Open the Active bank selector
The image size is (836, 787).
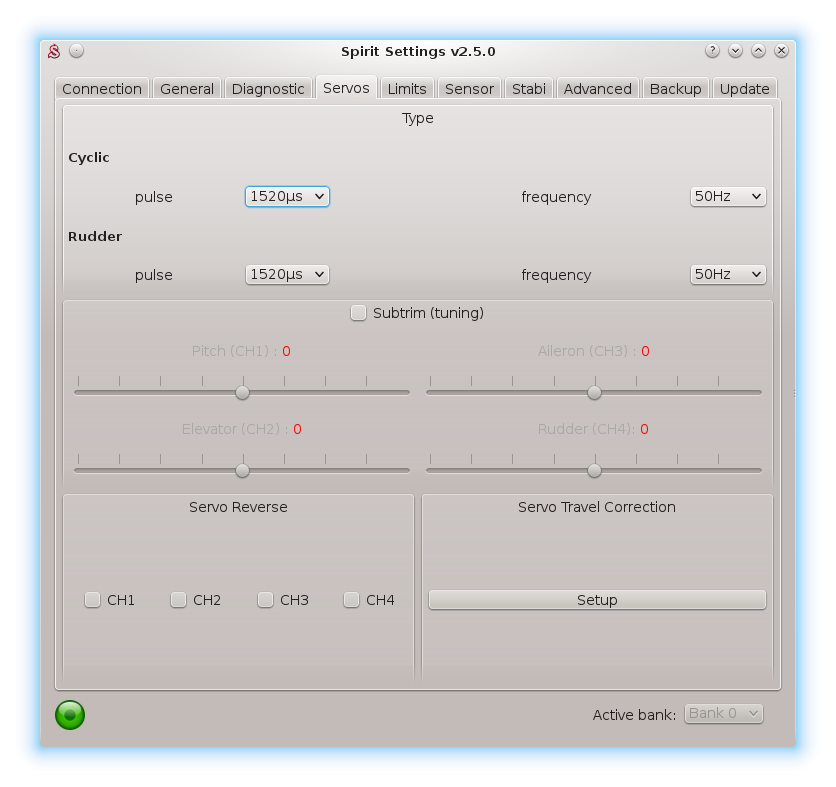coord(724,714)
